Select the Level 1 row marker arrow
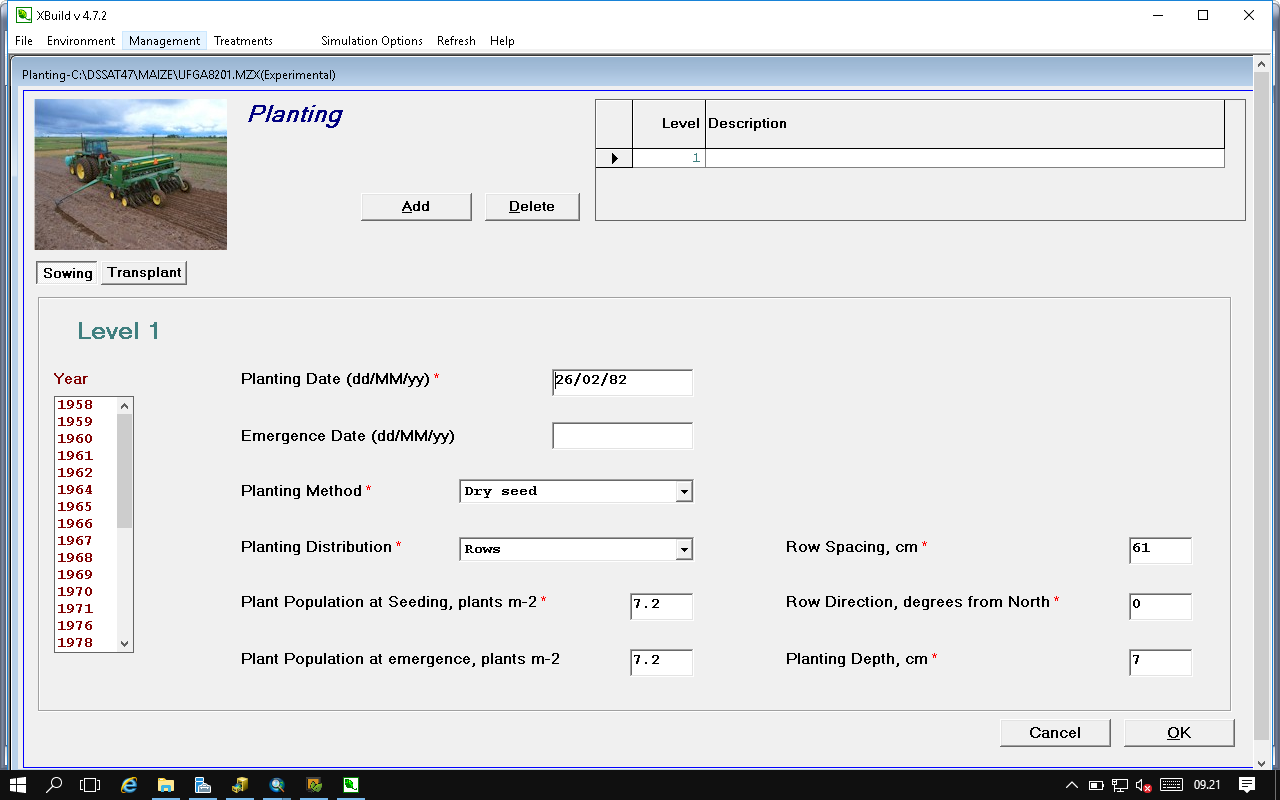 614,158
